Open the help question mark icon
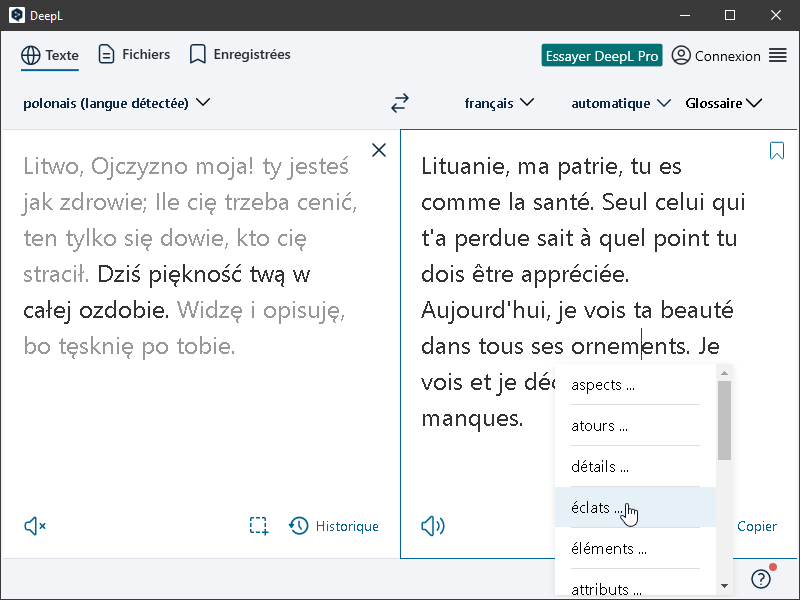 (x=761, y=579)
